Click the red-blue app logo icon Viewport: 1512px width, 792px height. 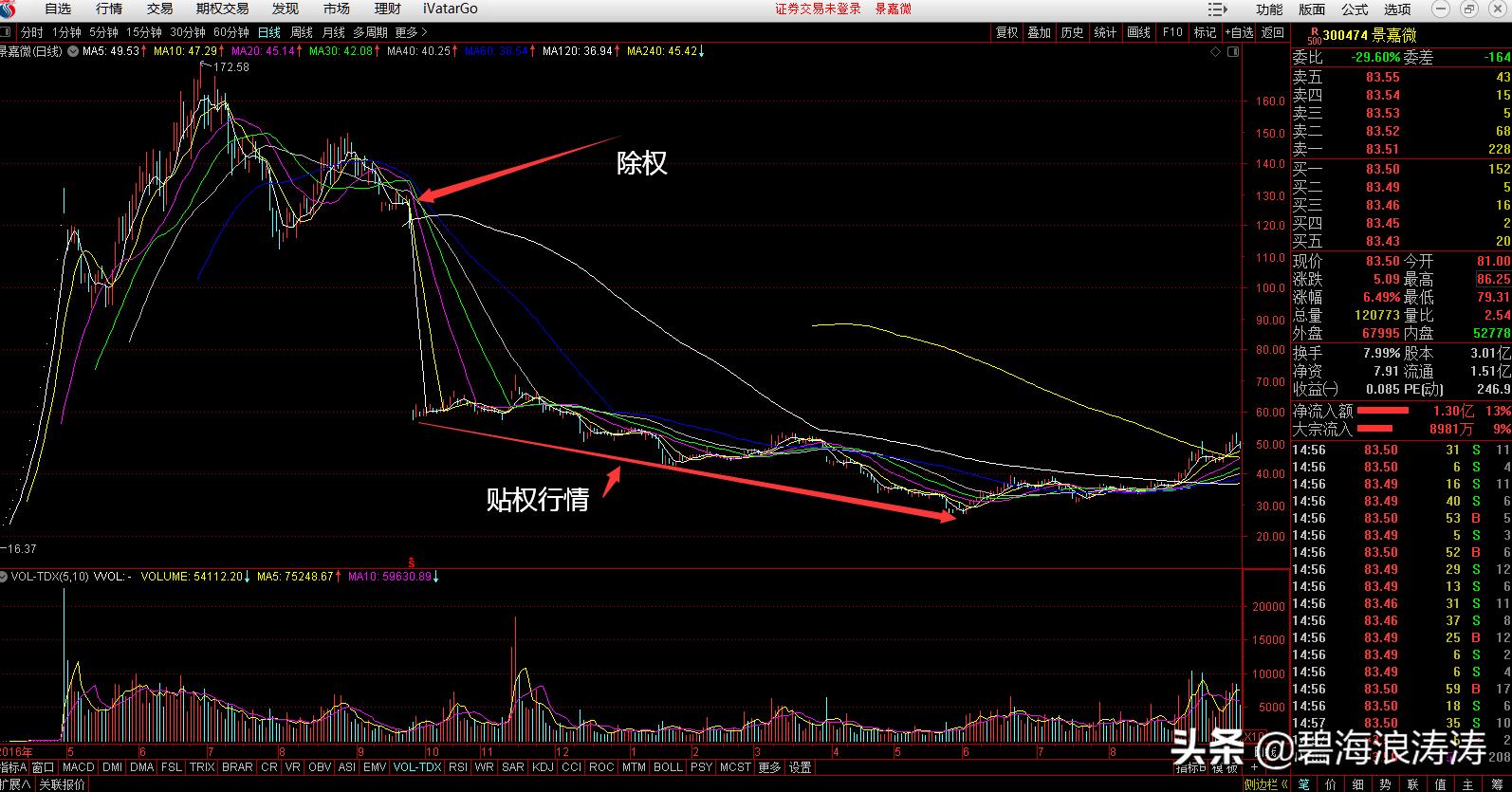coord(9,9)
